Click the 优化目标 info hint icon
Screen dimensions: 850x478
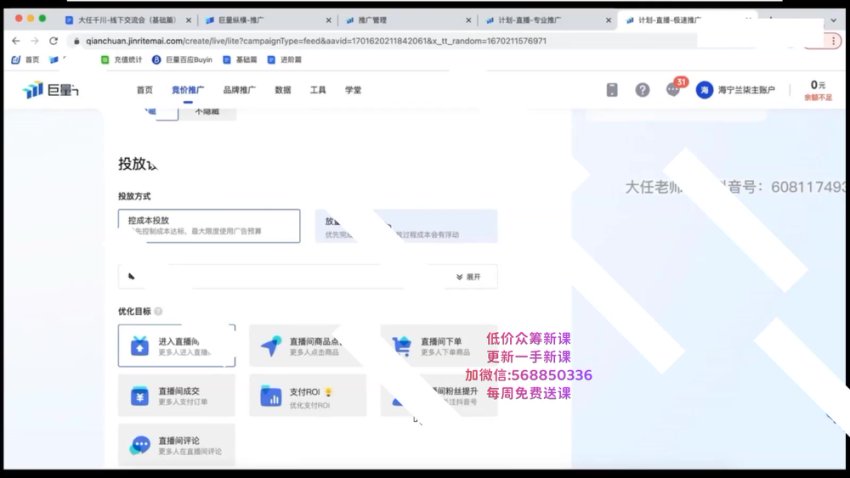(158, 311)
